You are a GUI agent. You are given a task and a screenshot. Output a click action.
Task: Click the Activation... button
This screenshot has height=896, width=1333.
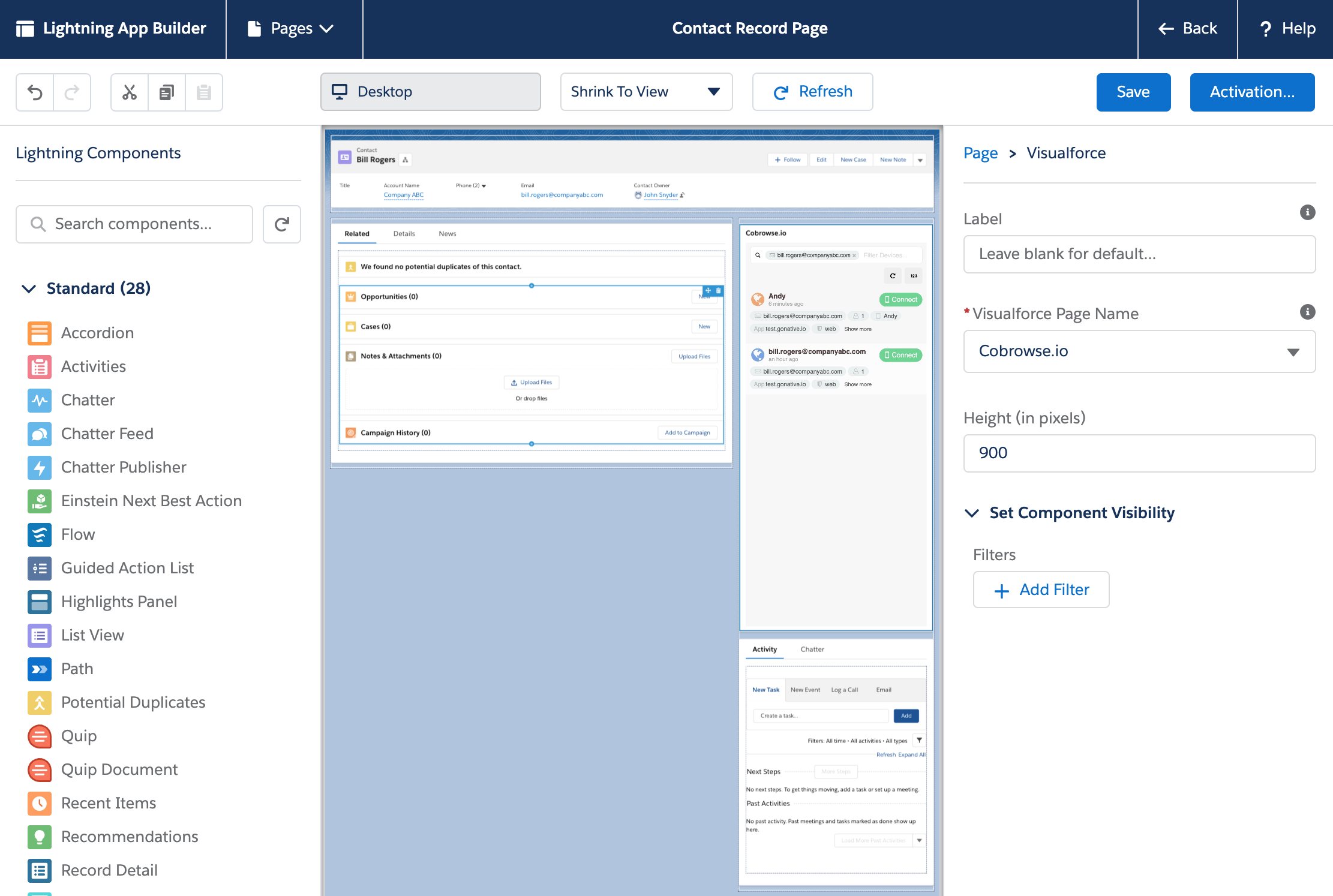tap(1252, 92)
